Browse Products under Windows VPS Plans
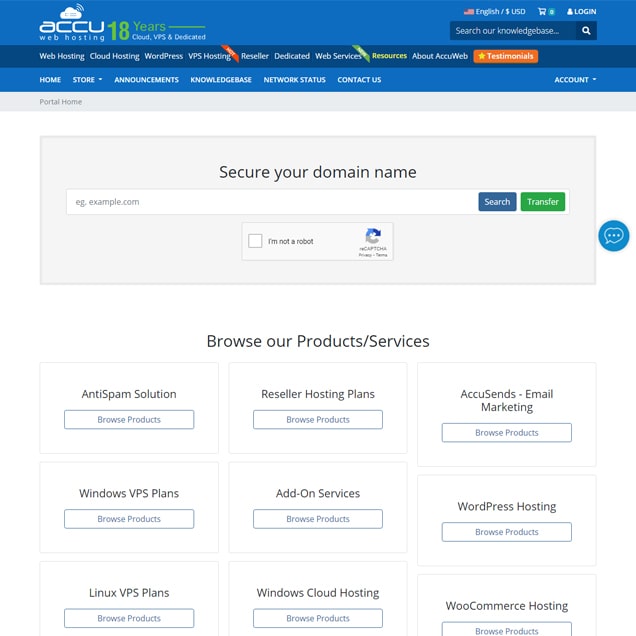Viewport: 636px width, 636px height. [x=129, y=519]
